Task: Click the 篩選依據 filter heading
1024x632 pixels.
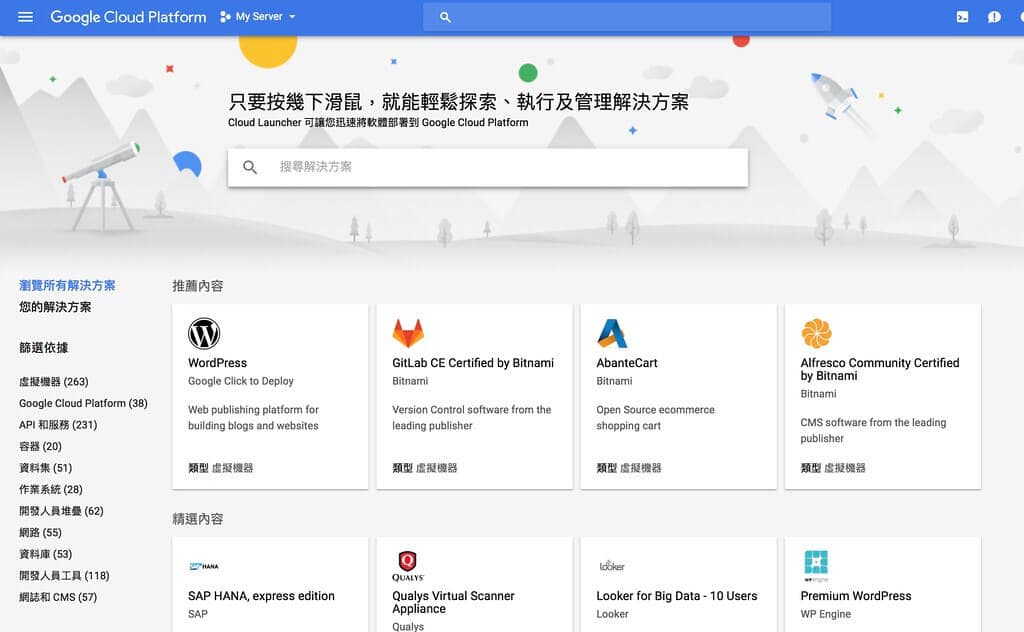Action: click(x=44, y=347)
